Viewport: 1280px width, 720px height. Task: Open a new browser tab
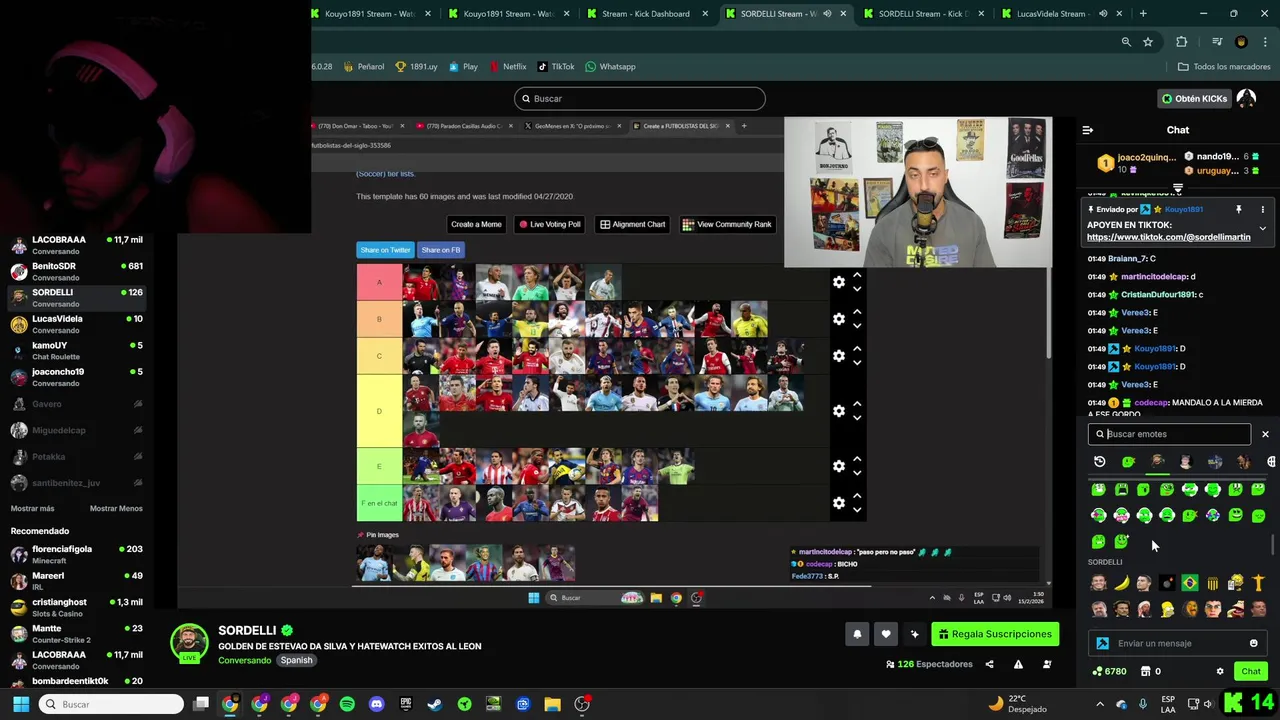[x=1143, y=14]
